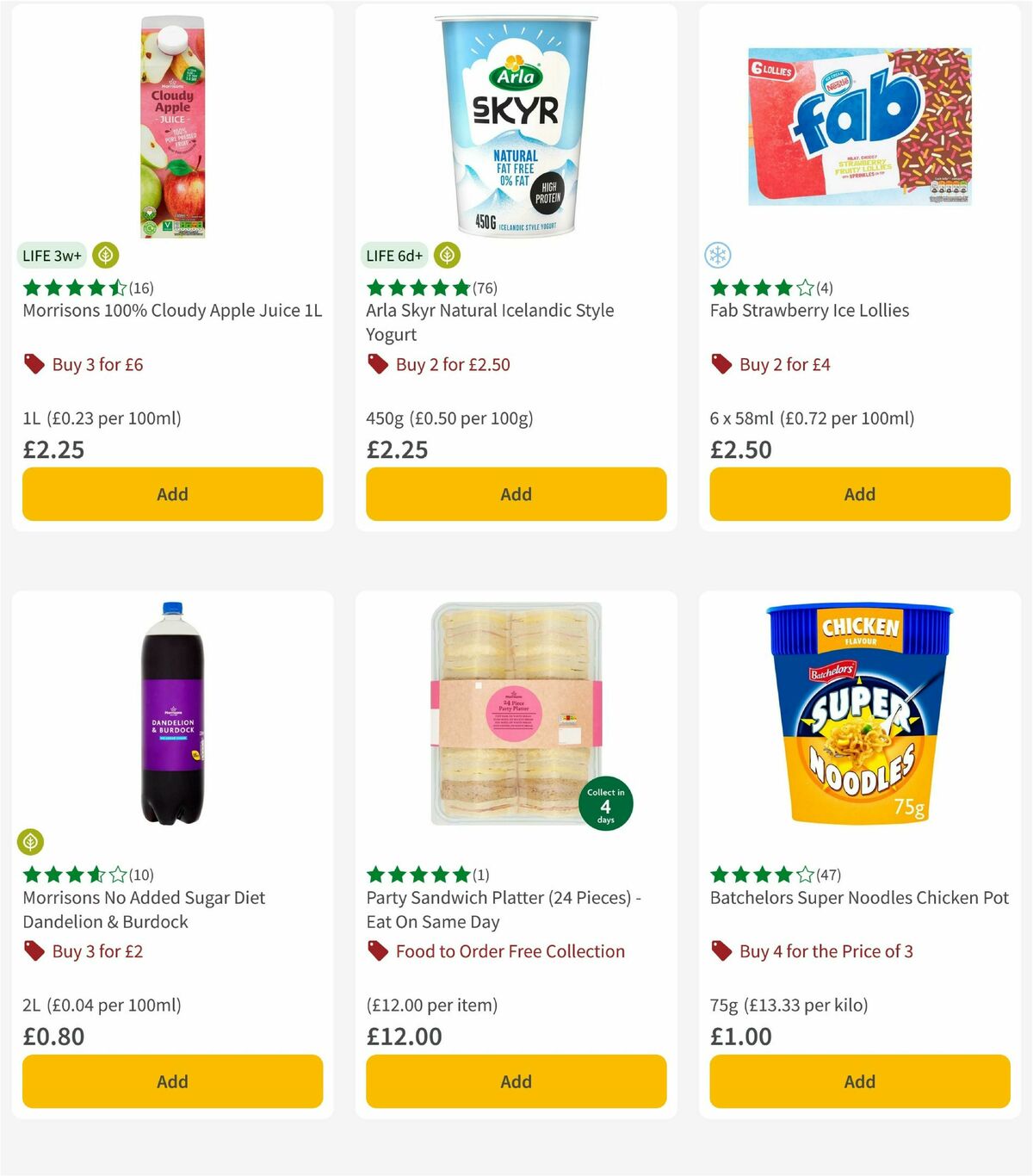Click the price tag icon on Buy 3 for £6
This screenshot has width=1033, height=1176.
point(33,364)
